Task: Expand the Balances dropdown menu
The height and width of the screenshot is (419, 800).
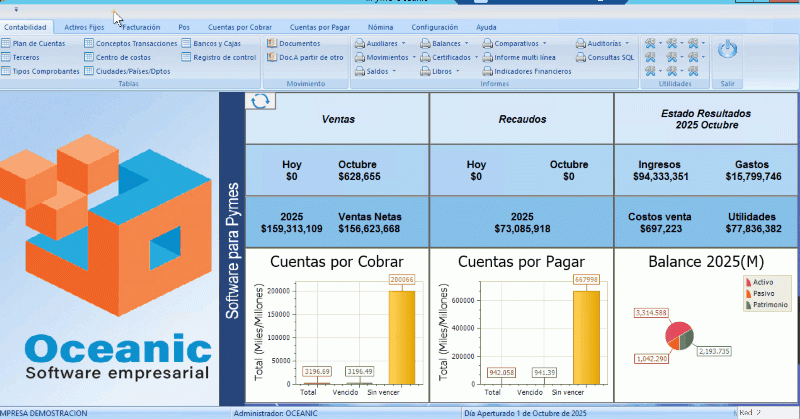Action: (x=446, y=44)
